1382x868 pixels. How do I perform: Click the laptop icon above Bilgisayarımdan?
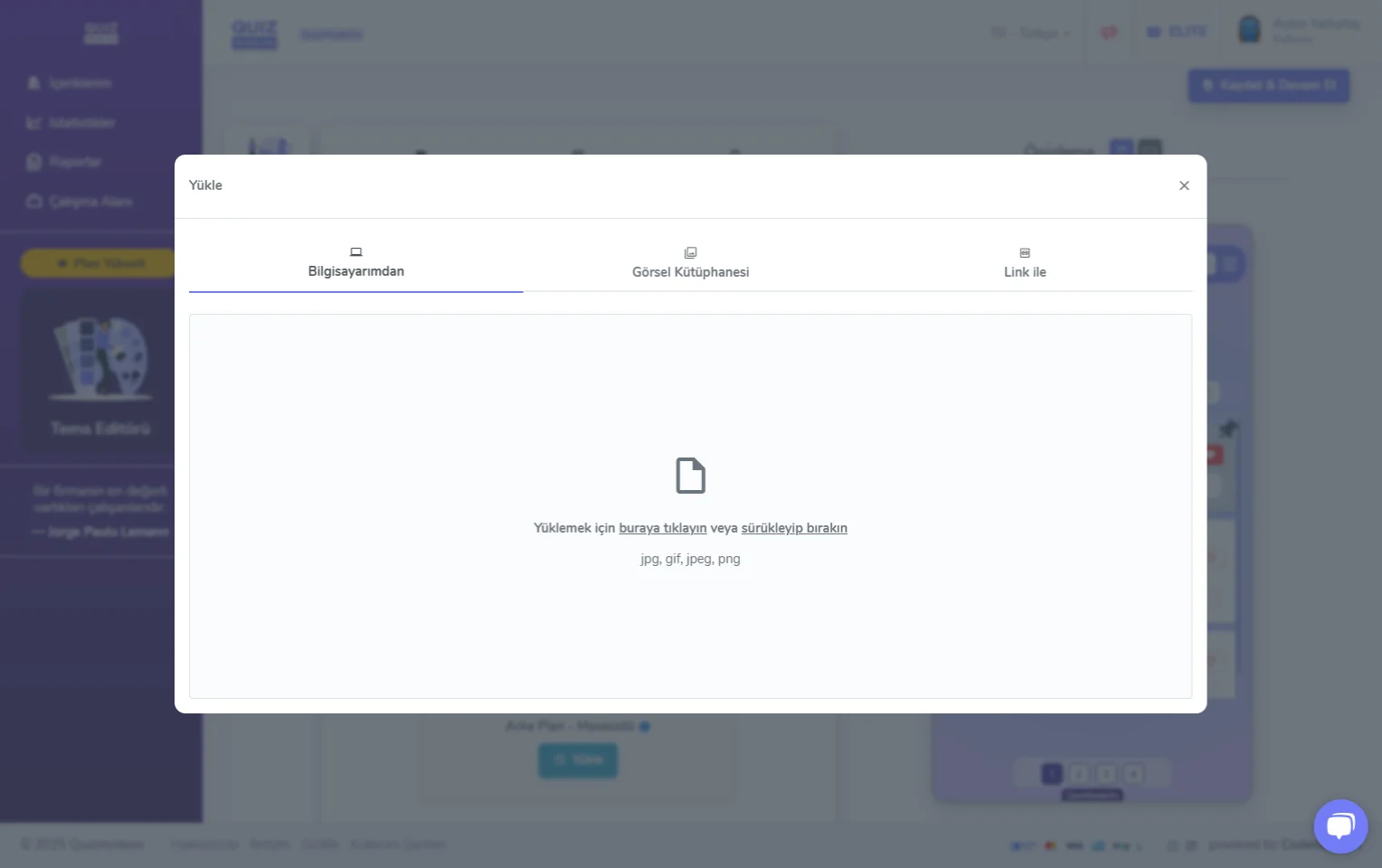click(355, 252)
